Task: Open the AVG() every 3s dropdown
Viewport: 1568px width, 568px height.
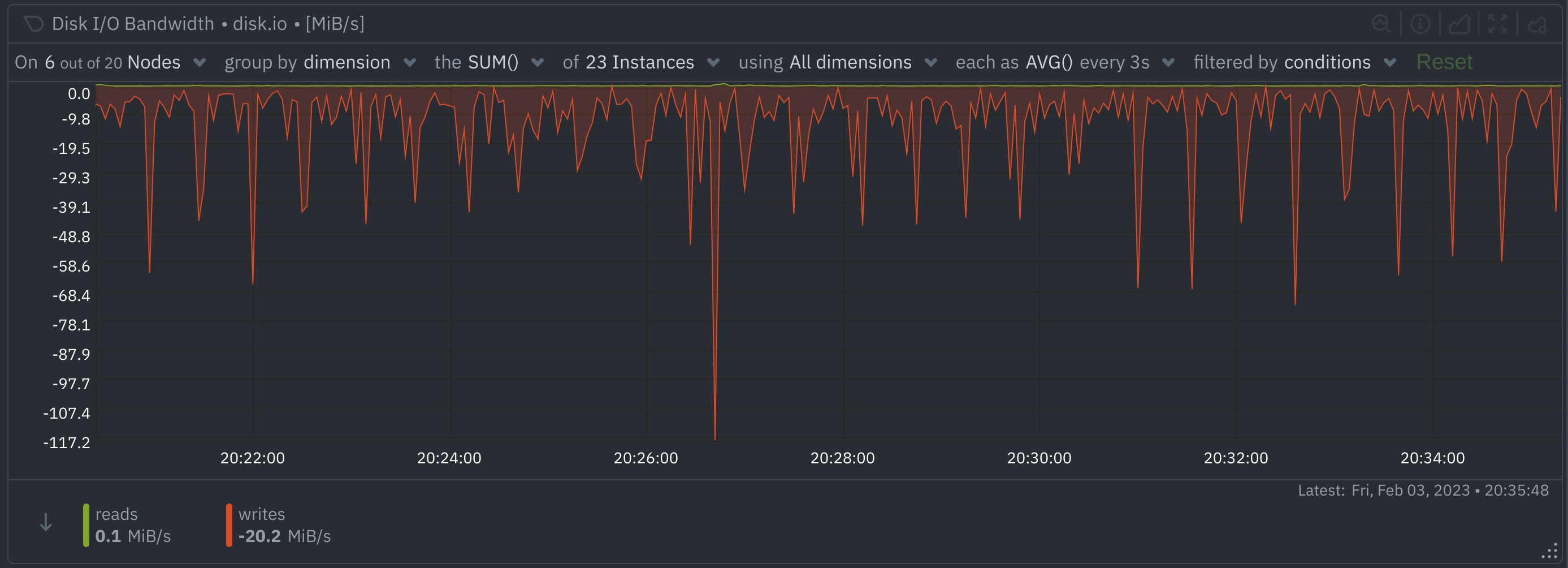Action: pyautogui.click(x=1064, y=62)
